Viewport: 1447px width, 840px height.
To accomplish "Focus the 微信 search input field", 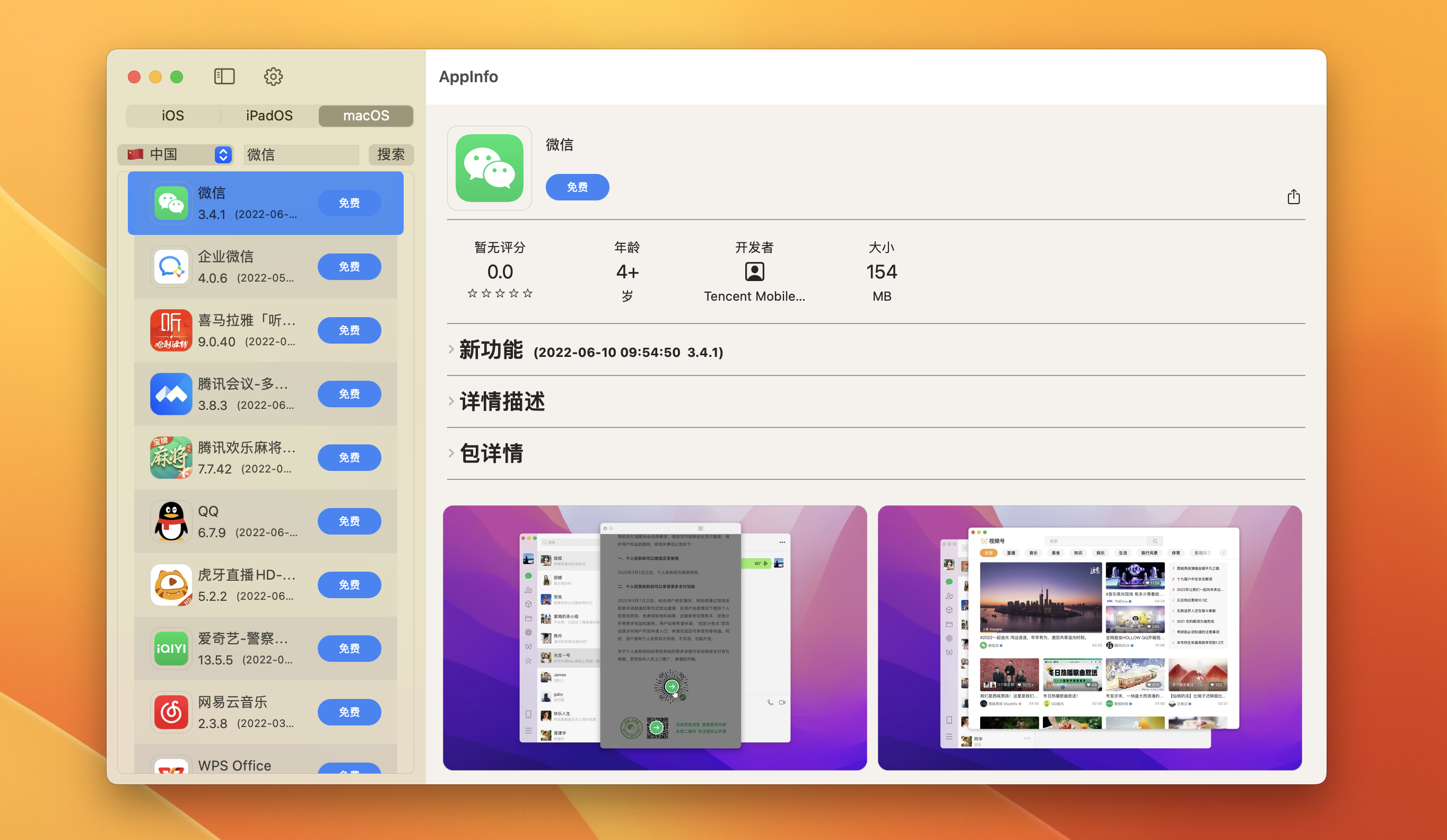I will [x=301, y=154].
